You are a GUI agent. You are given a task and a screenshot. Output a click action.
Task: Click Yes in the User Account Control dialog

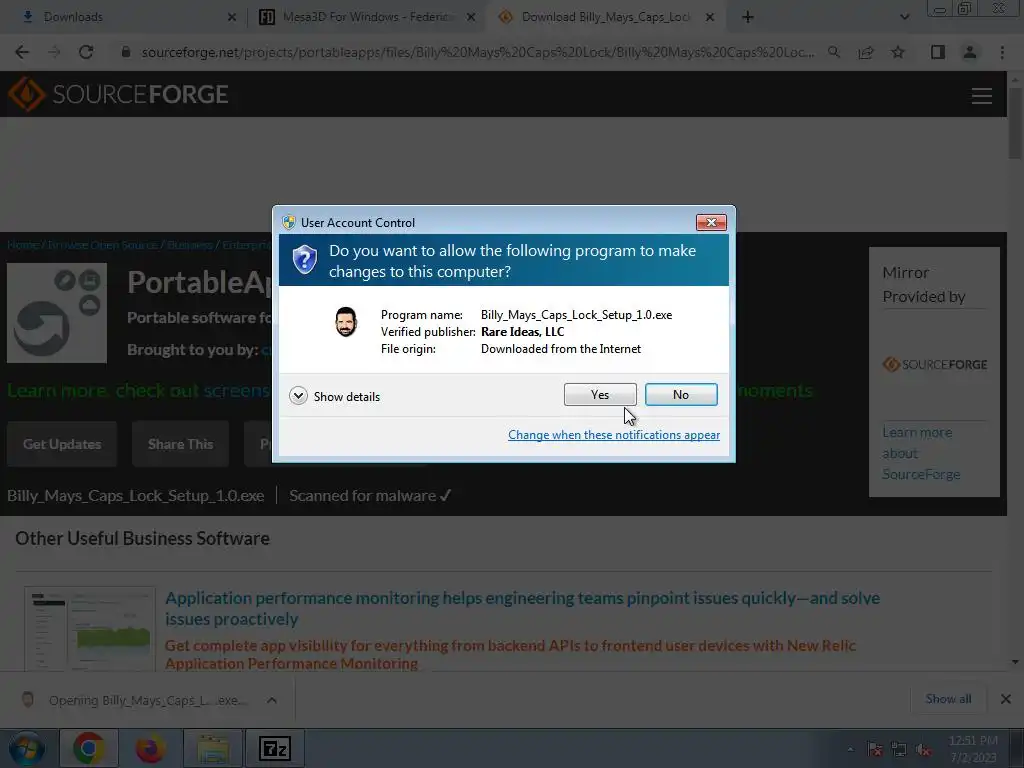pyautogui.click(x=600, y=394)
